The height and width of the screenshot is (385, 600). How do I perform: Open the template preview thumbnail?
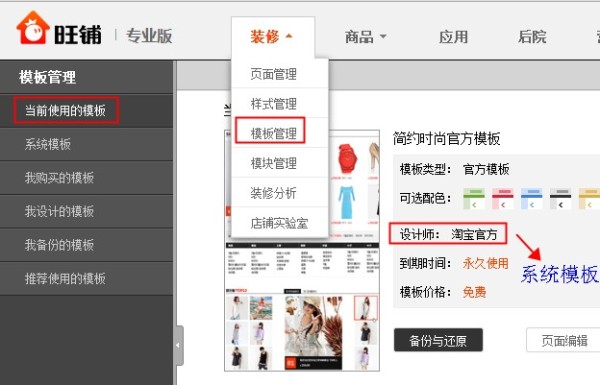tap(302, 251)
